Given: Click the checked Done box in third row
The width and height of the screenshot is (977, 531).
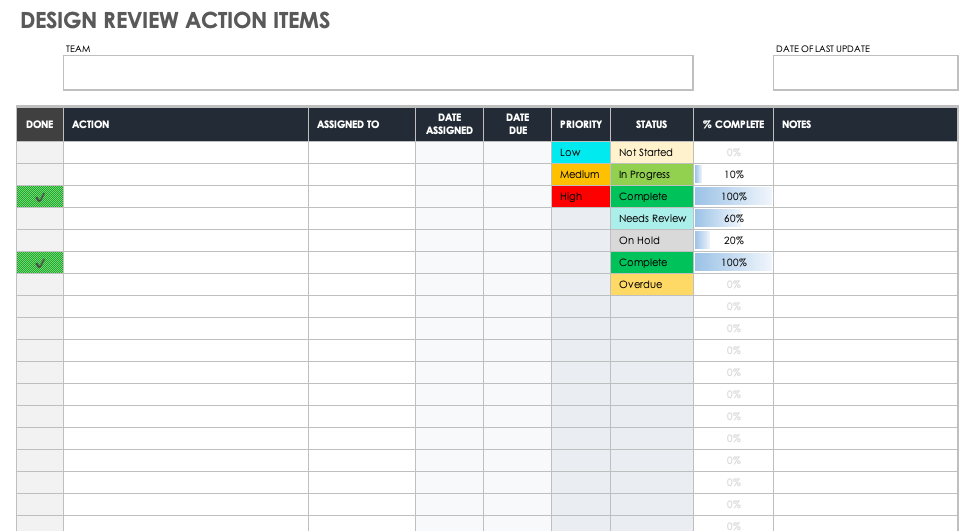Looking at the screenshot, I should (40, 197).
